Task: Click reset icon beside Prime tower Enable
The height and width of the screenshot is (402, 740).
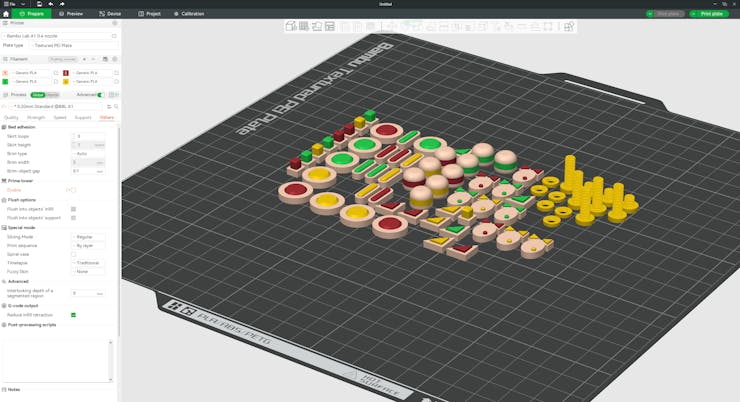Action: pos(67,190)
